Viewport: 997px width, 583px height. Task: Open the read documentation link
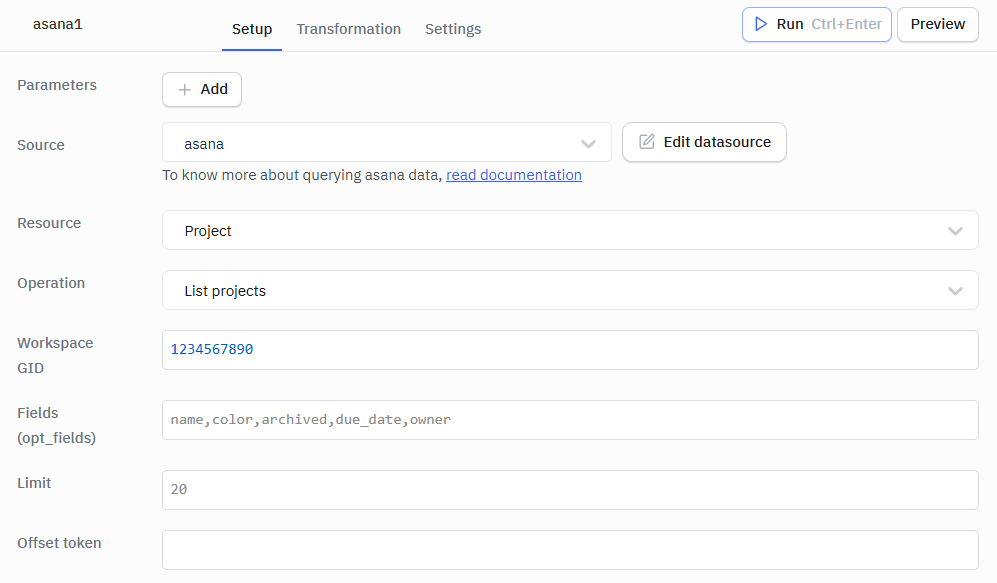click(x=514, y=175)
